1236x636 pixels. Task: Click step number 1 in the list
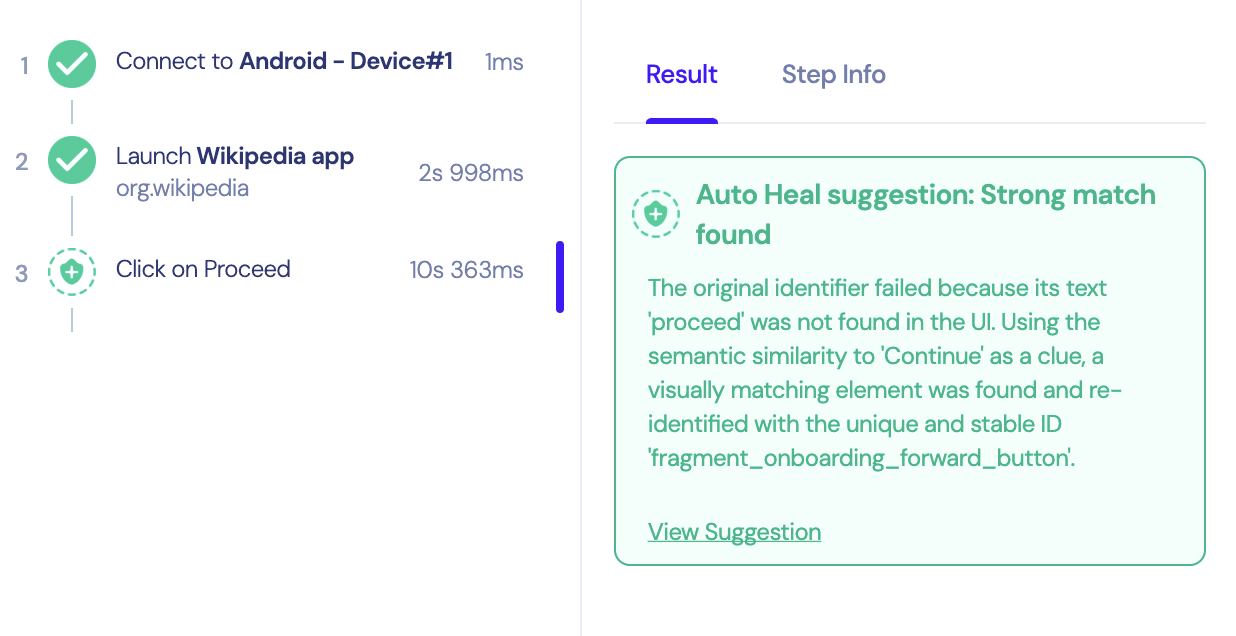24,66
